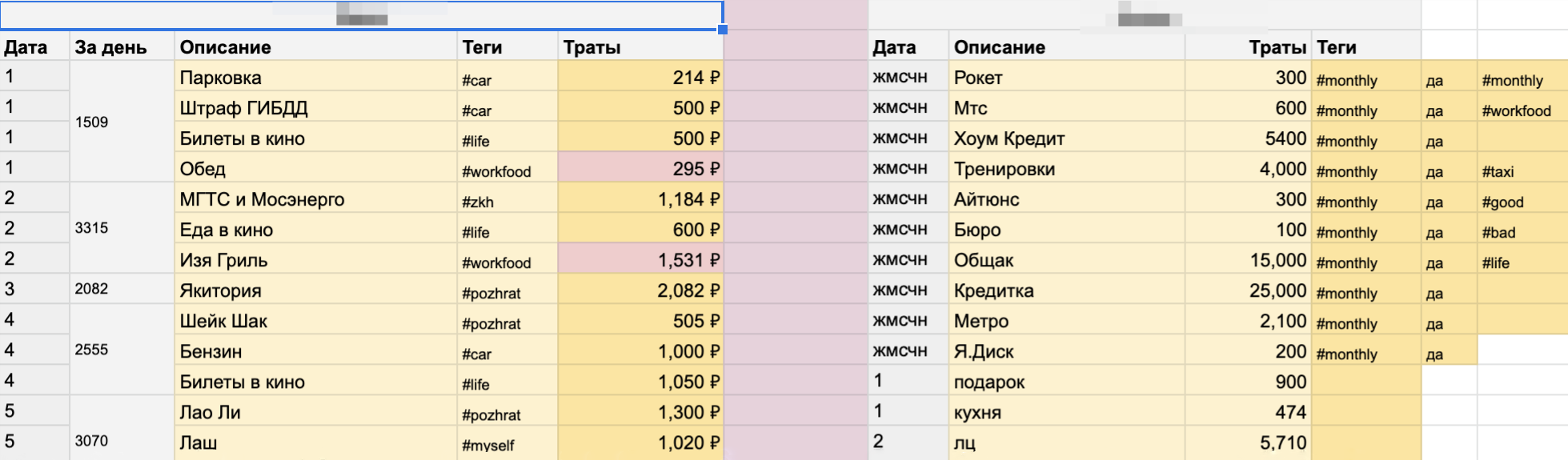Click the right table Дата header
Image resolution: width=1568 pixels, height=460 pixels.
click(908, 46)
